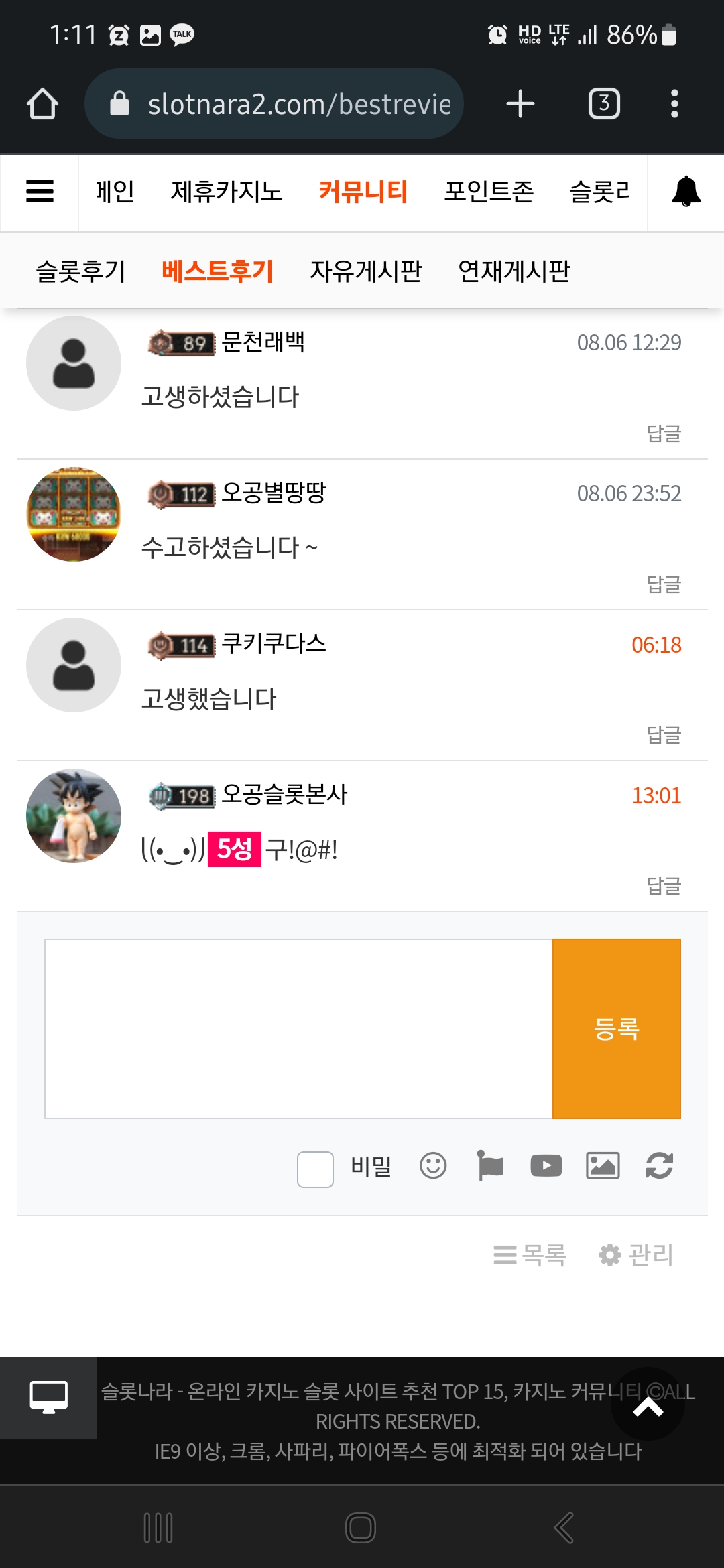Open the hamburger side menu
The width and height of the screenshot is (724, 1568).
click(40, 192)
